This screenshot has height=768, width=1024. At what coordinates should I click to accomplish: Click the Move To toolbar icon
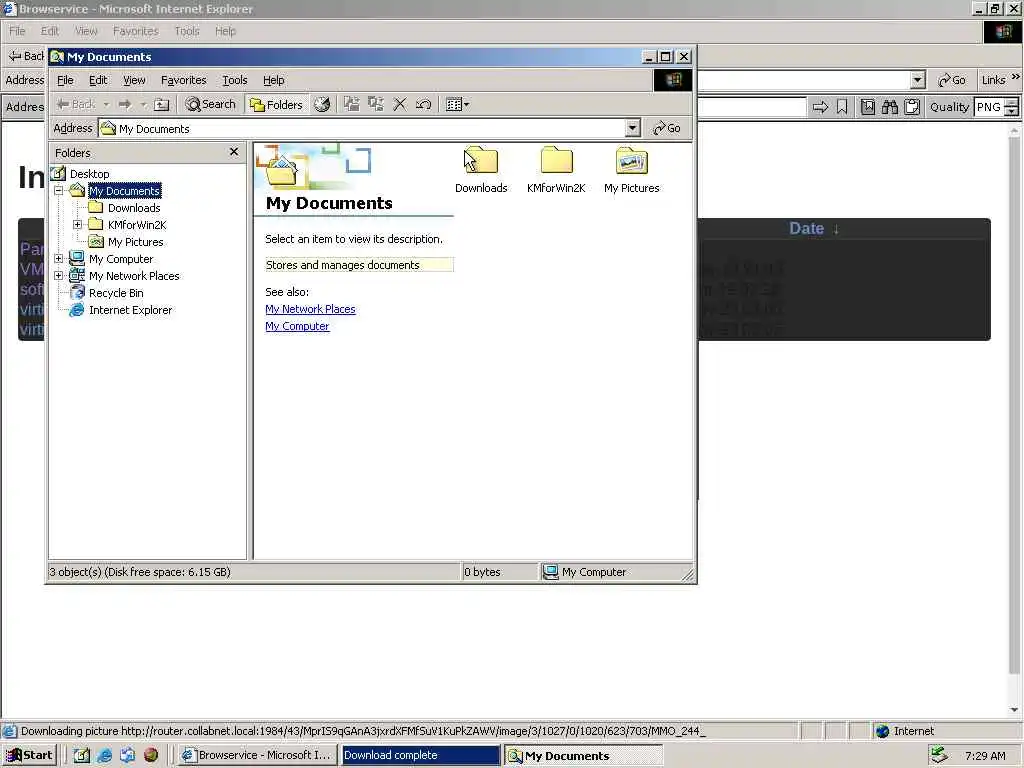pyautogui.click(x=351, y=104)
